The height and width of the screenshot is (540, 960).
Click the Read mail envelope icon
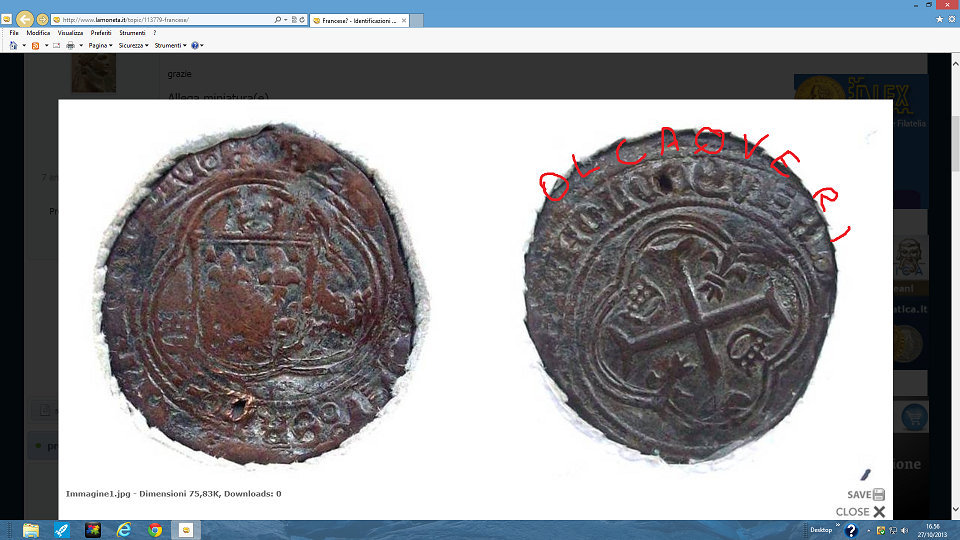[56, 45]
